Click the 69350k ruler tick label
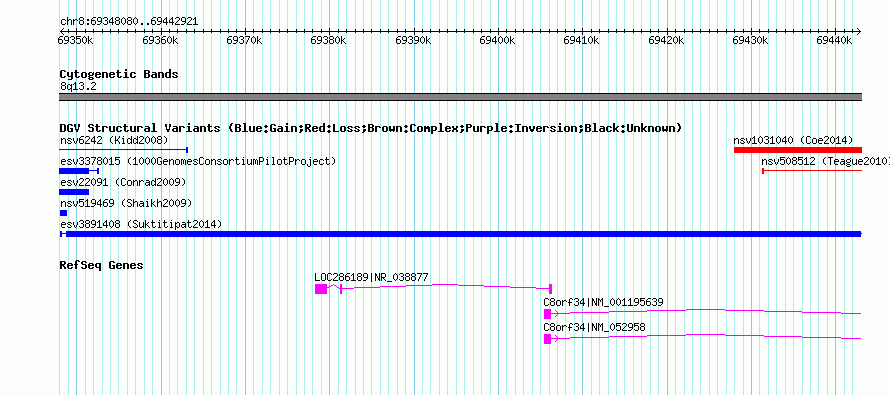The image size is (890, 395). (76, 40)
